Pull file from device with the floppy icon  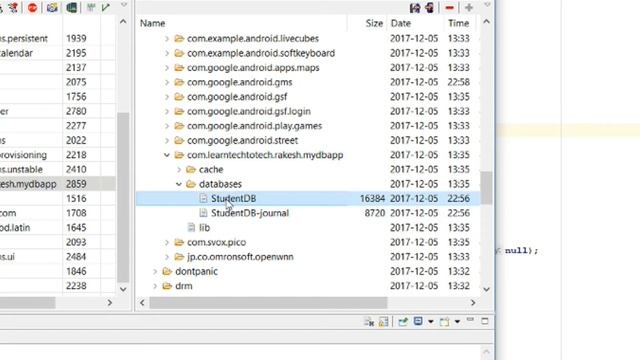point(415,8)
